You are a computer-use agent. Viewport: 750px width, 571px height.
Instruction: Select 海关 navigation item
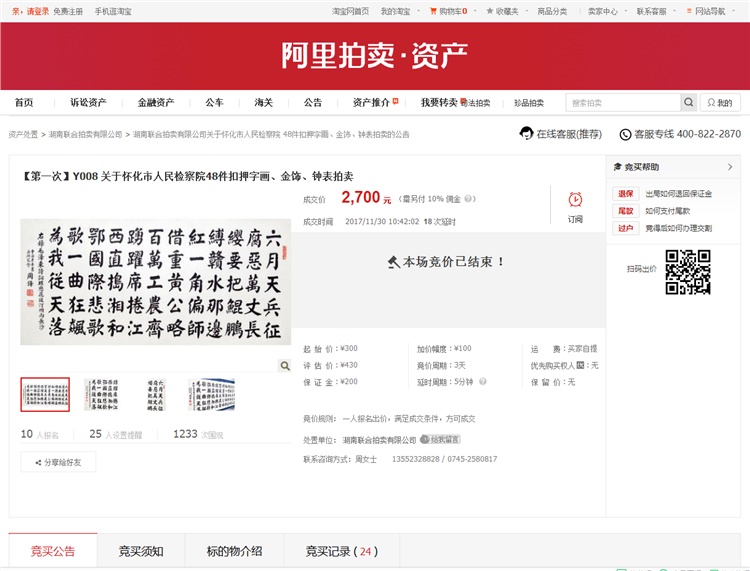(x=264, y=102)
